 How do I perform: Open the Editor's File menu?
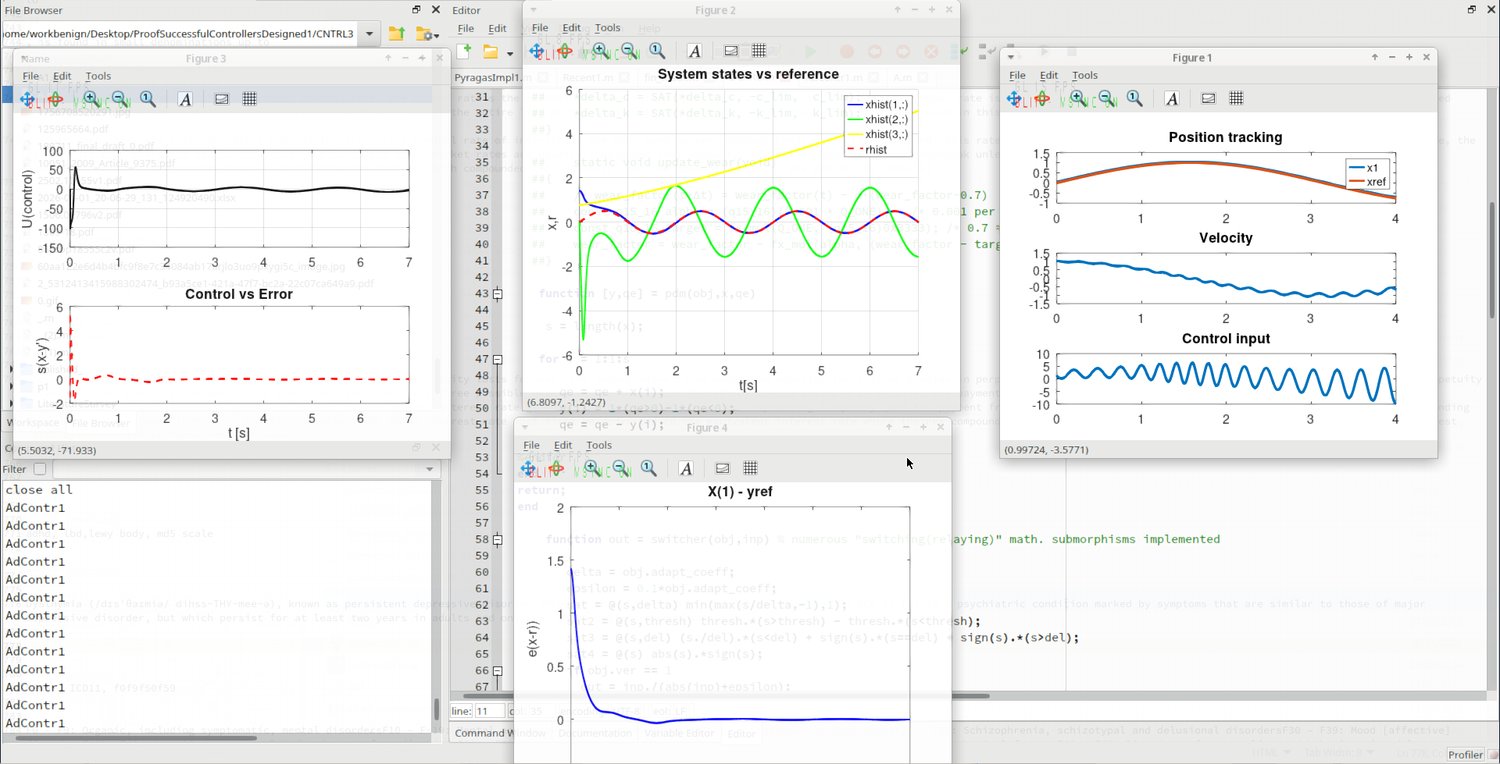click(465, 28)
